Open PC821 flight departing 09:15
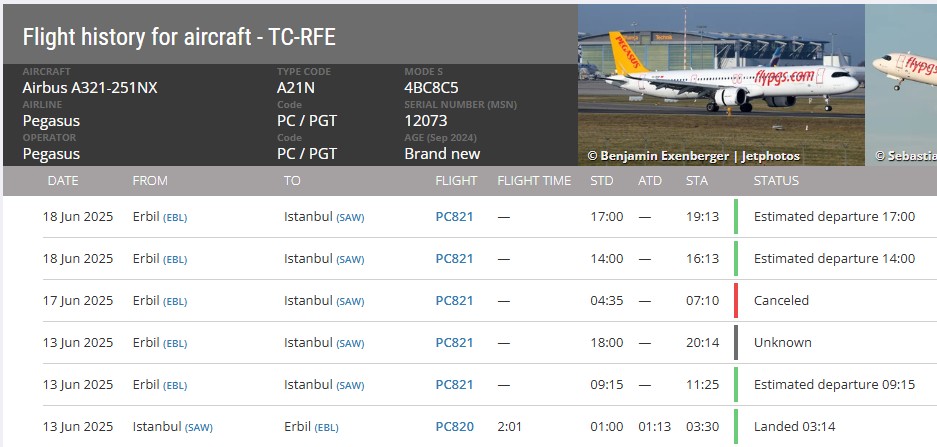The height and width of the screenshot is (447, 937). (x=454, y=385)
